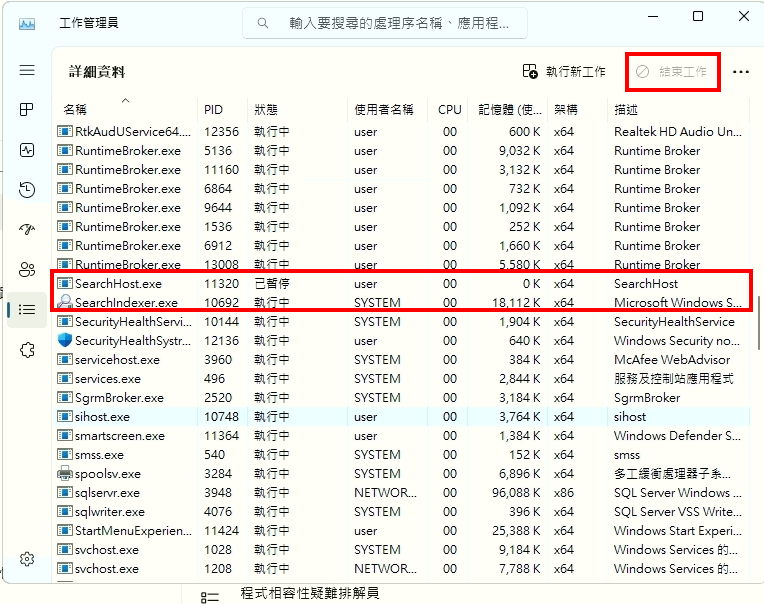
Task: Sort by the Memory column header
Action: 508,110
